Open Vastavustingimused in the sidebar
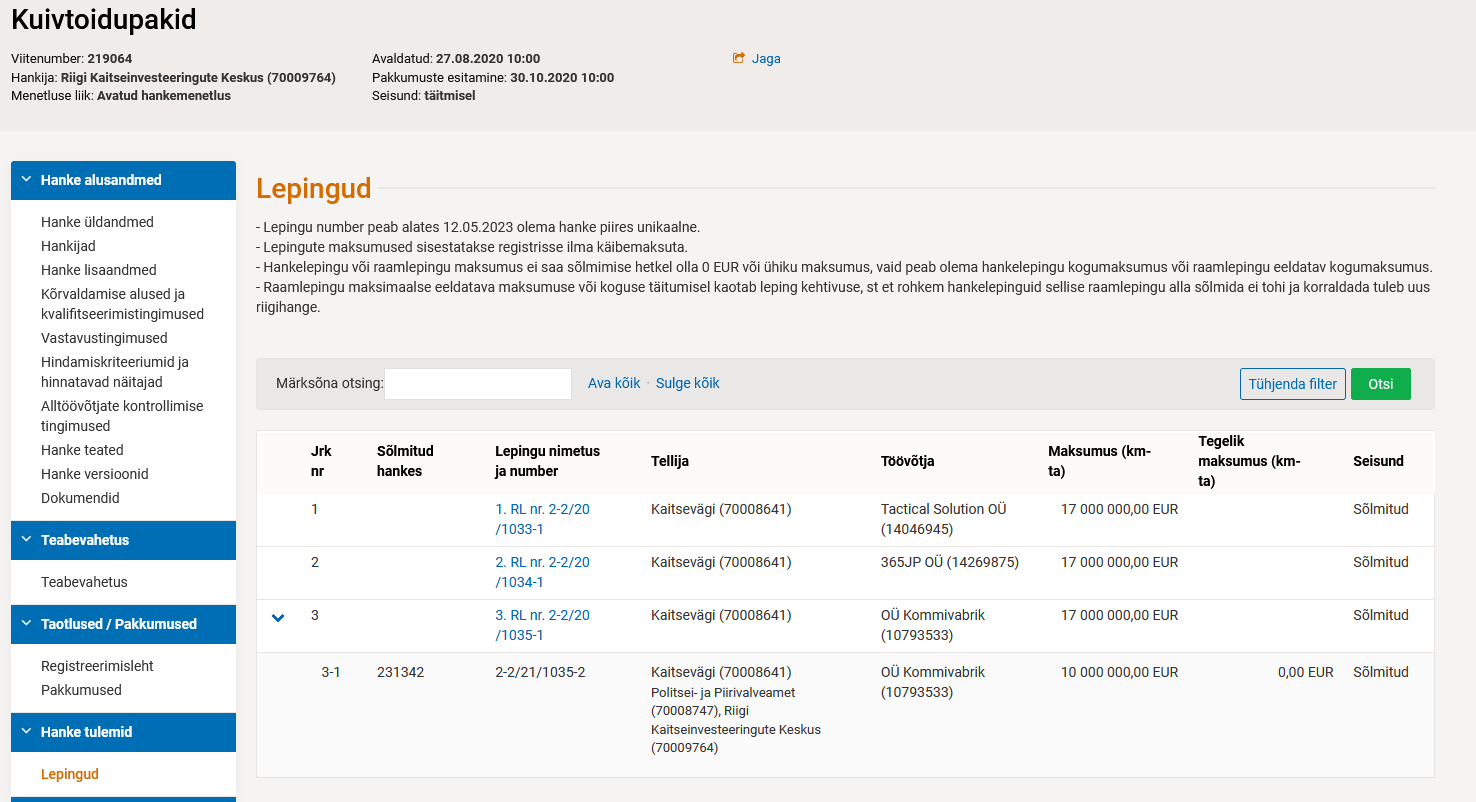 point(104,338)
